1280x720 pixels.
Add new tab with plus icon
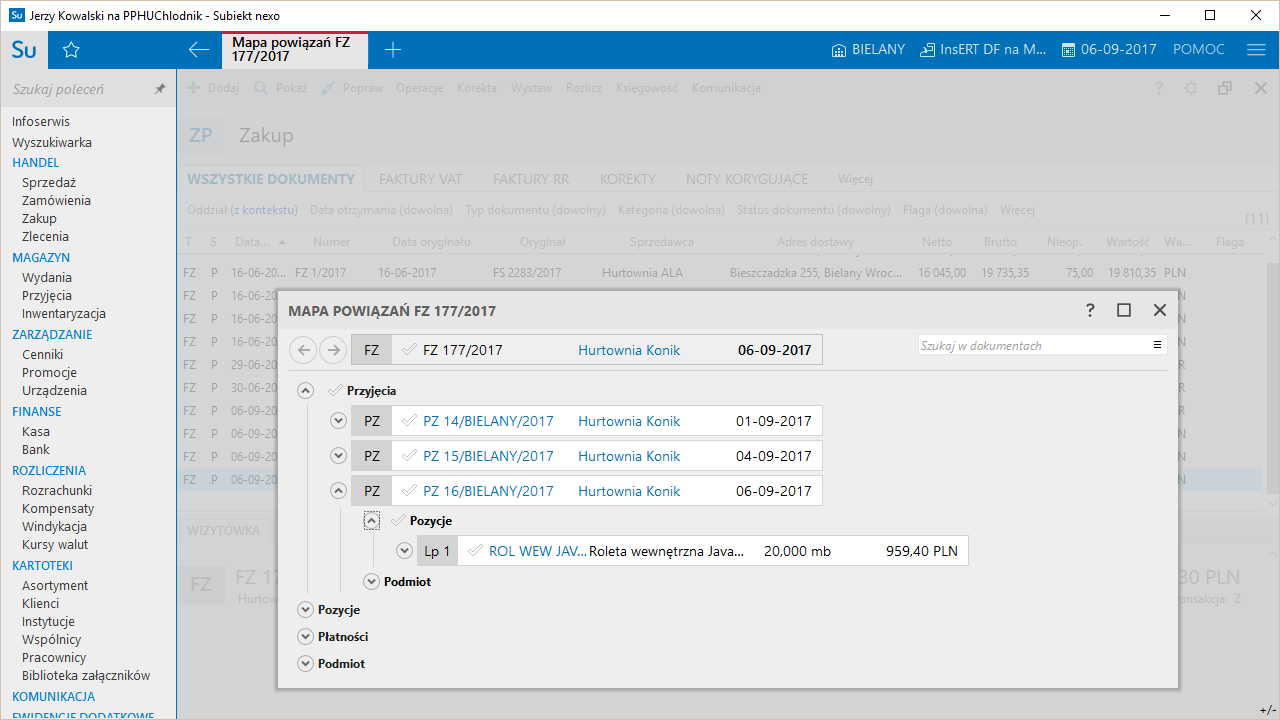[x=393, y=50]
